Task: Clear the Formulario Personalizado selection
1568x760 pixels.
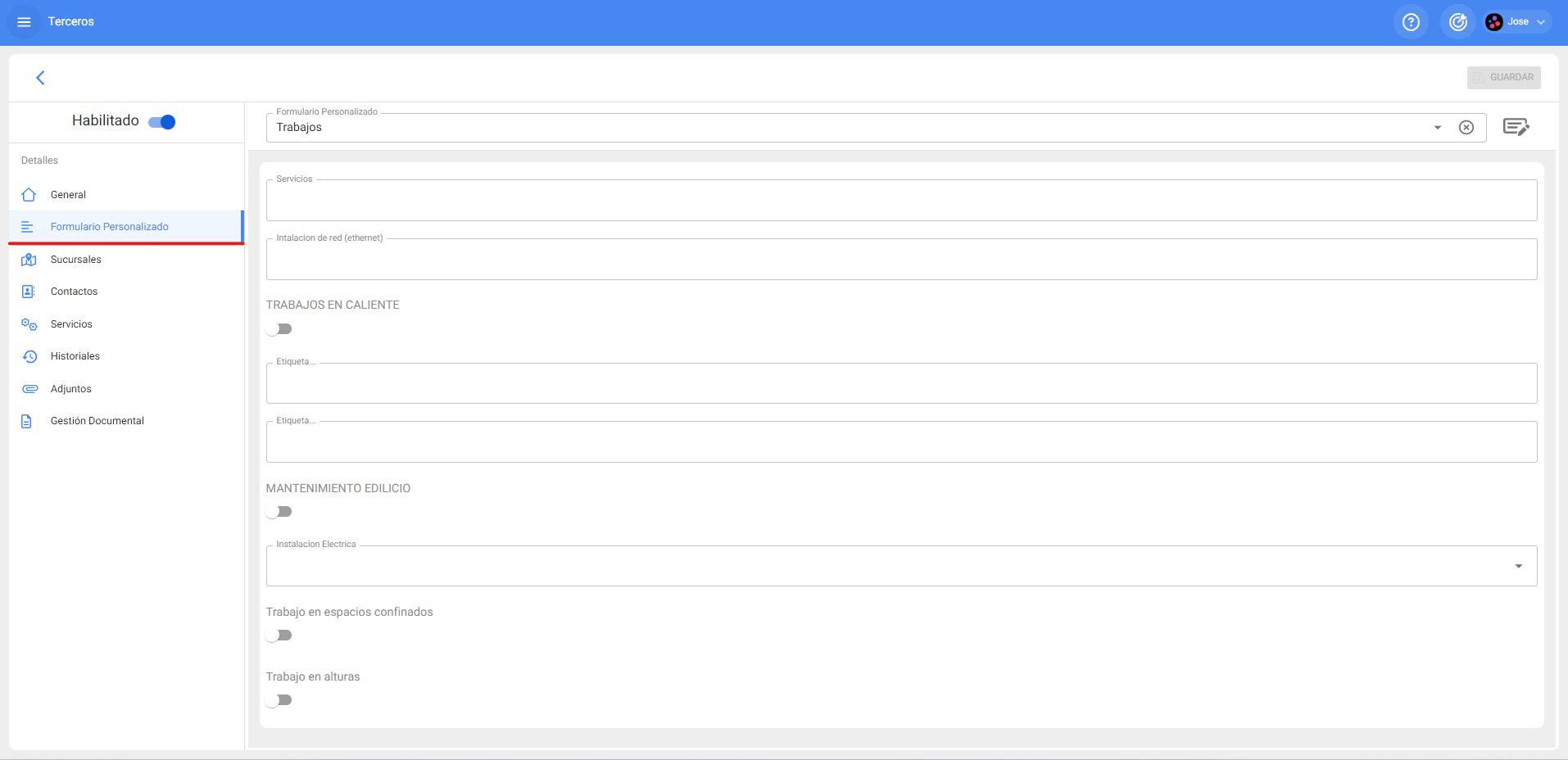Action: pyautogui.click(x=1466, y=128)
